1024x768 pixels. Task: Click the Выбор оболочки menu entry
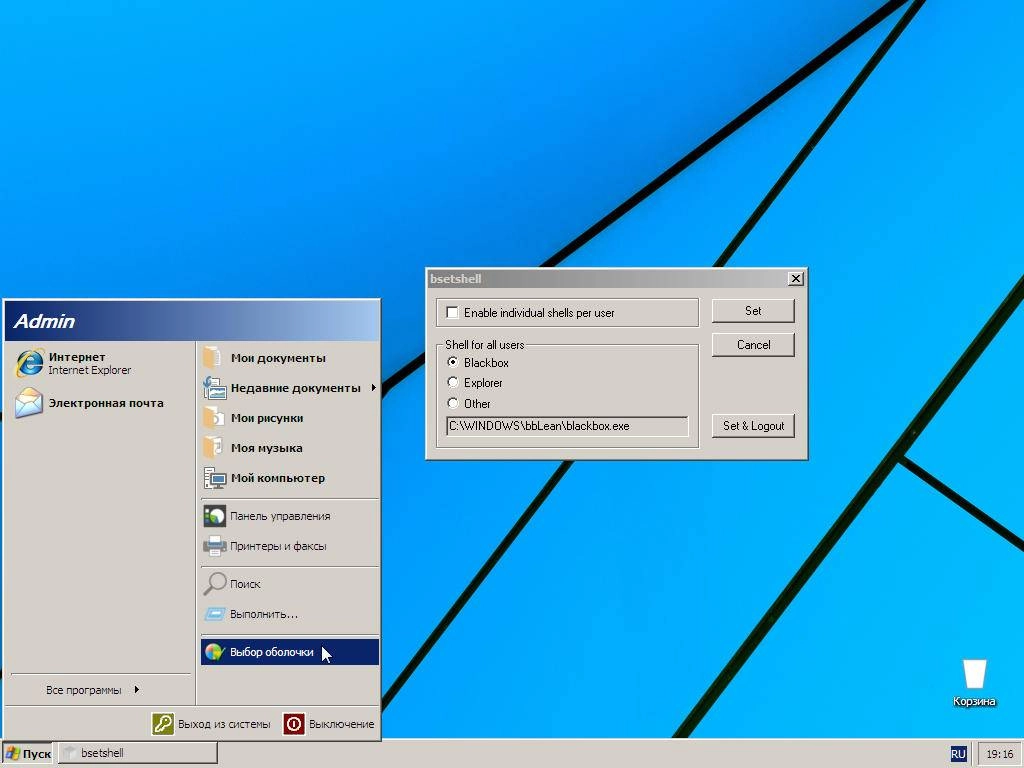click(290, 652)
